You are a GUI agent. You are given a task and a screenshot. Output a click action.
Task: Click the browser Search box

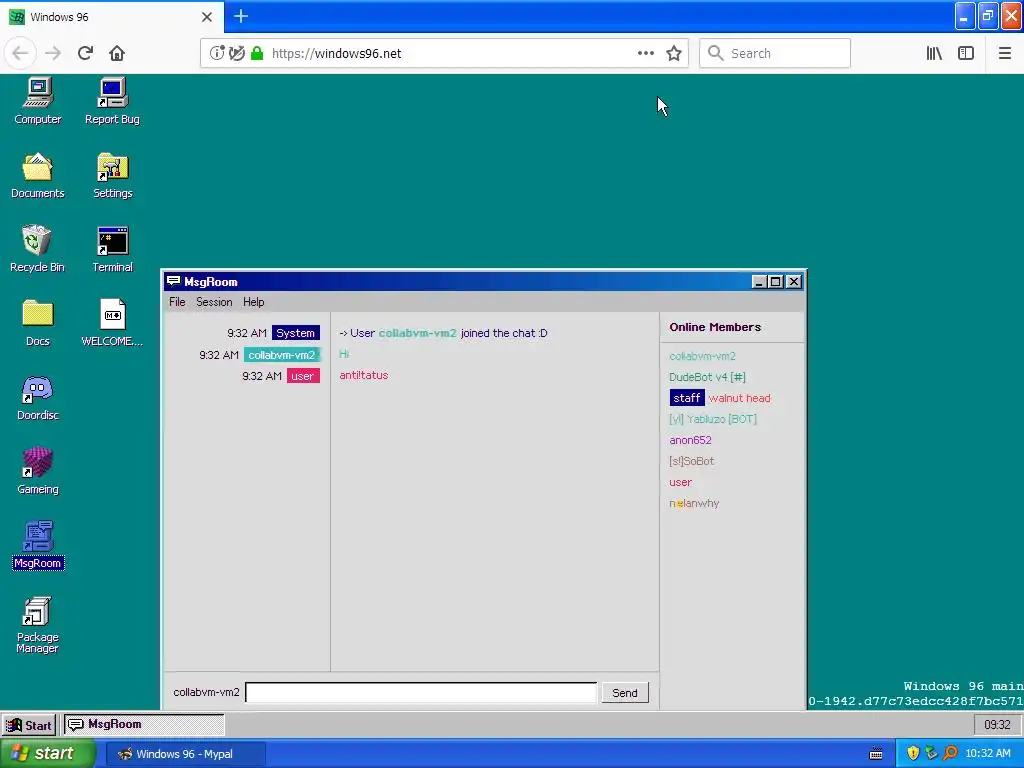tap(775, 53)
